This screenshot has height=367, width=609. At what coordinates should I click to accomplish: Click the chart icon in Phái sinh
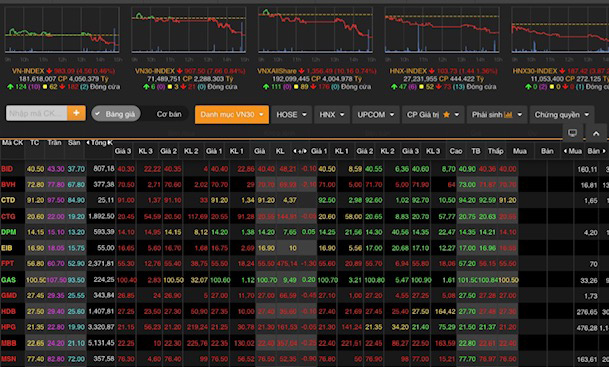pyautogui.click(x=508, y=115)
